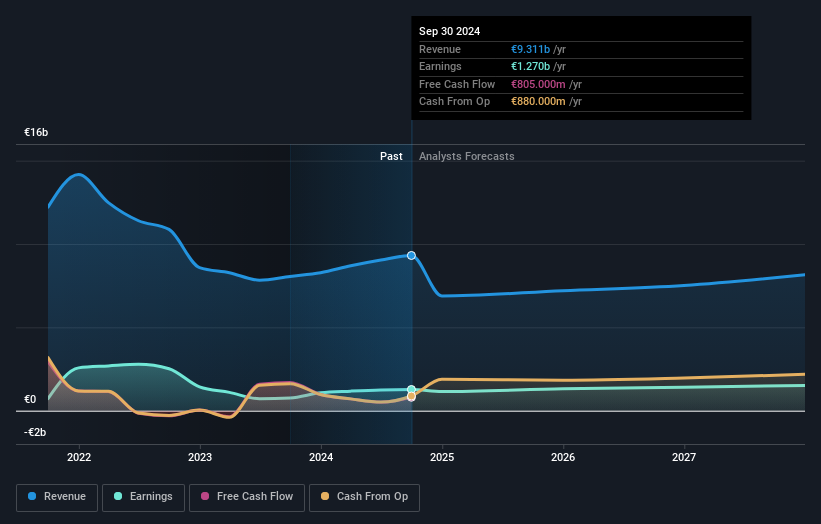Click the €0 y-axis label
Screen dimensions: 821x524
pyautogui.click(x=30, y=399)
